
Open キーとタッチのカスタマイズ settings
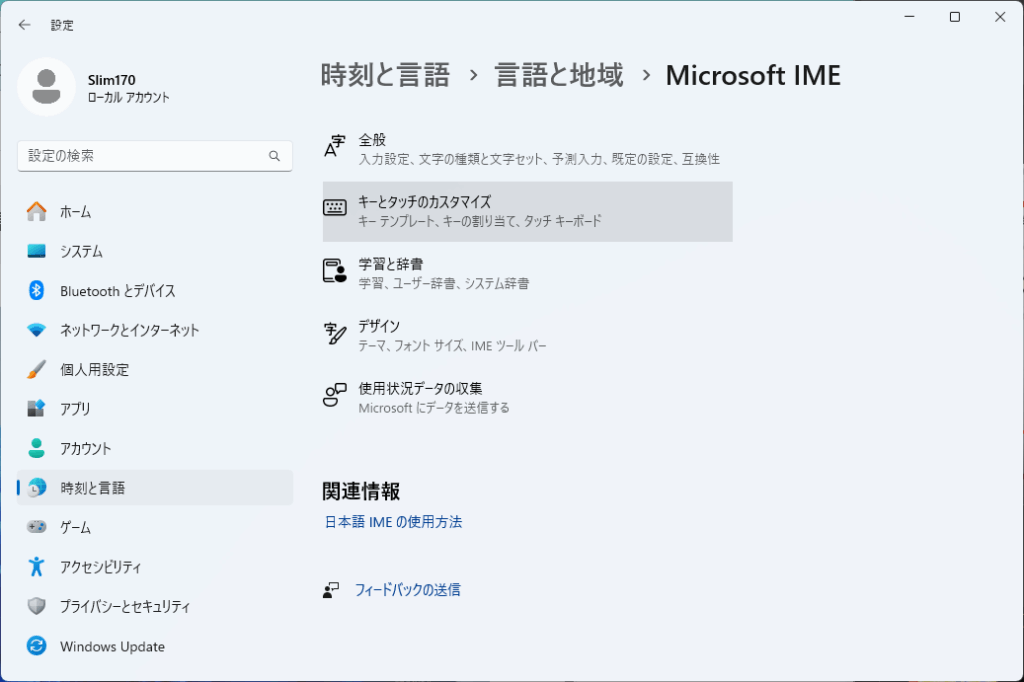(x=528, y=212)
